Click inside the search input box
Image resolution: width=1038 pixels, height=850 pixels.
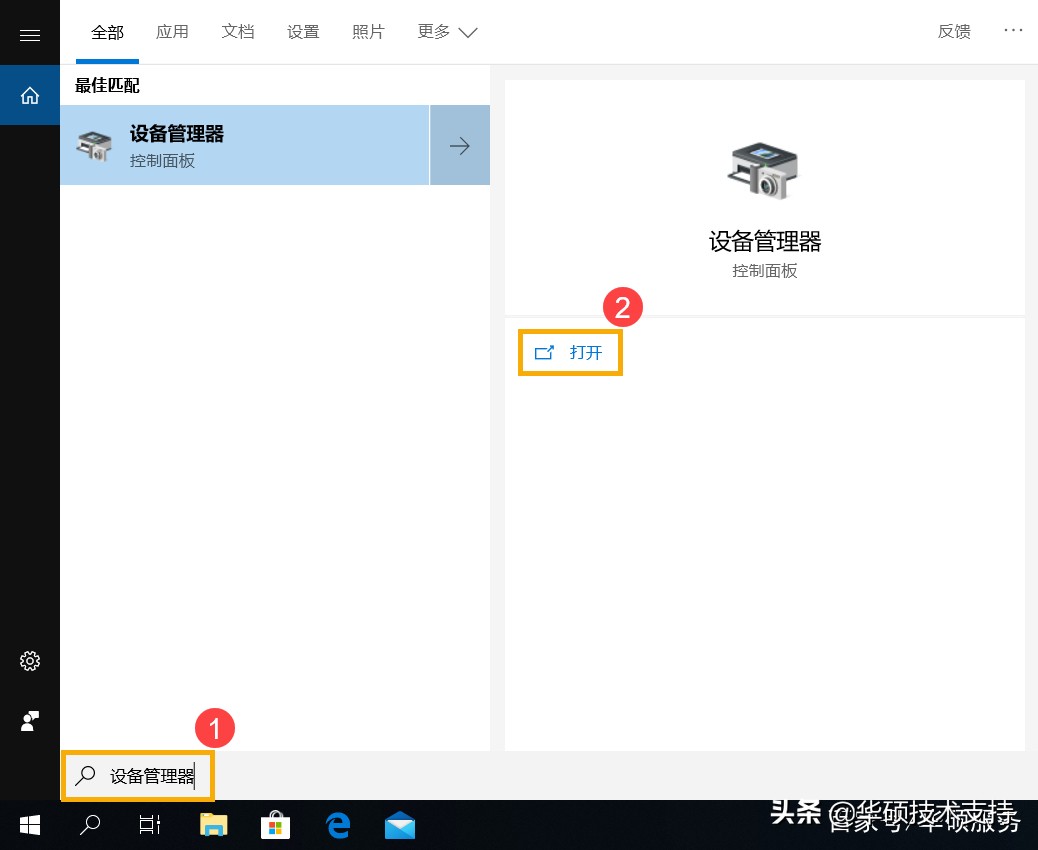(138, 776)
